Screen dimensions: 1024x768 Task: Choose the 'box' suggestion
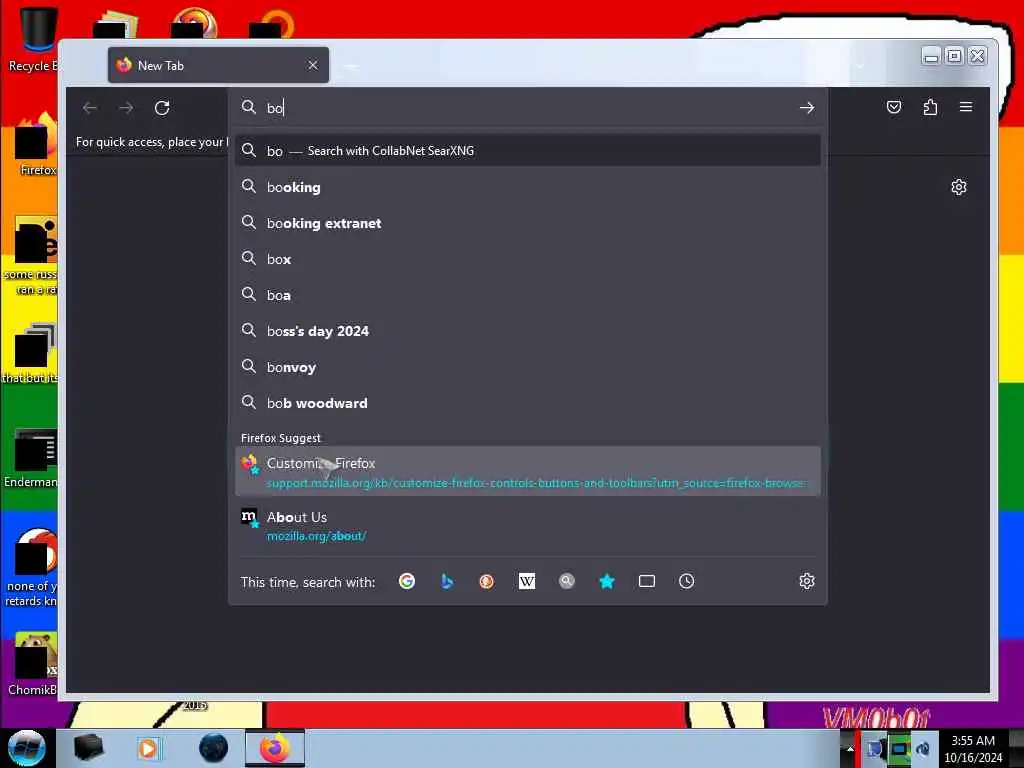[x=528, y=259]
